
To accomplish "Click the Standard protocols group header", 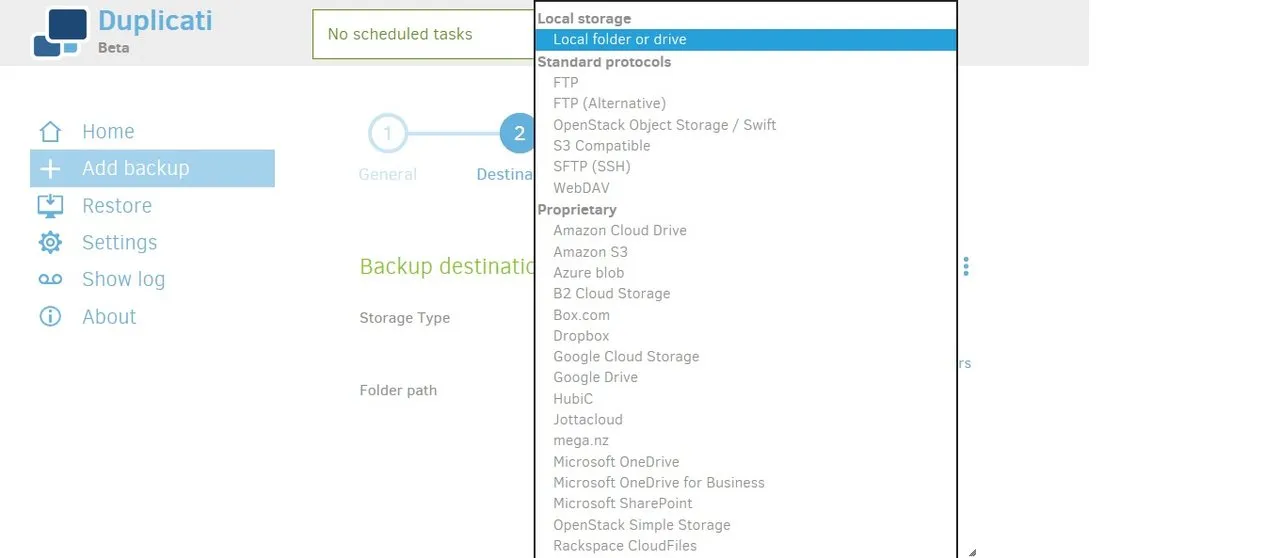I will click(x=604, y=61).
